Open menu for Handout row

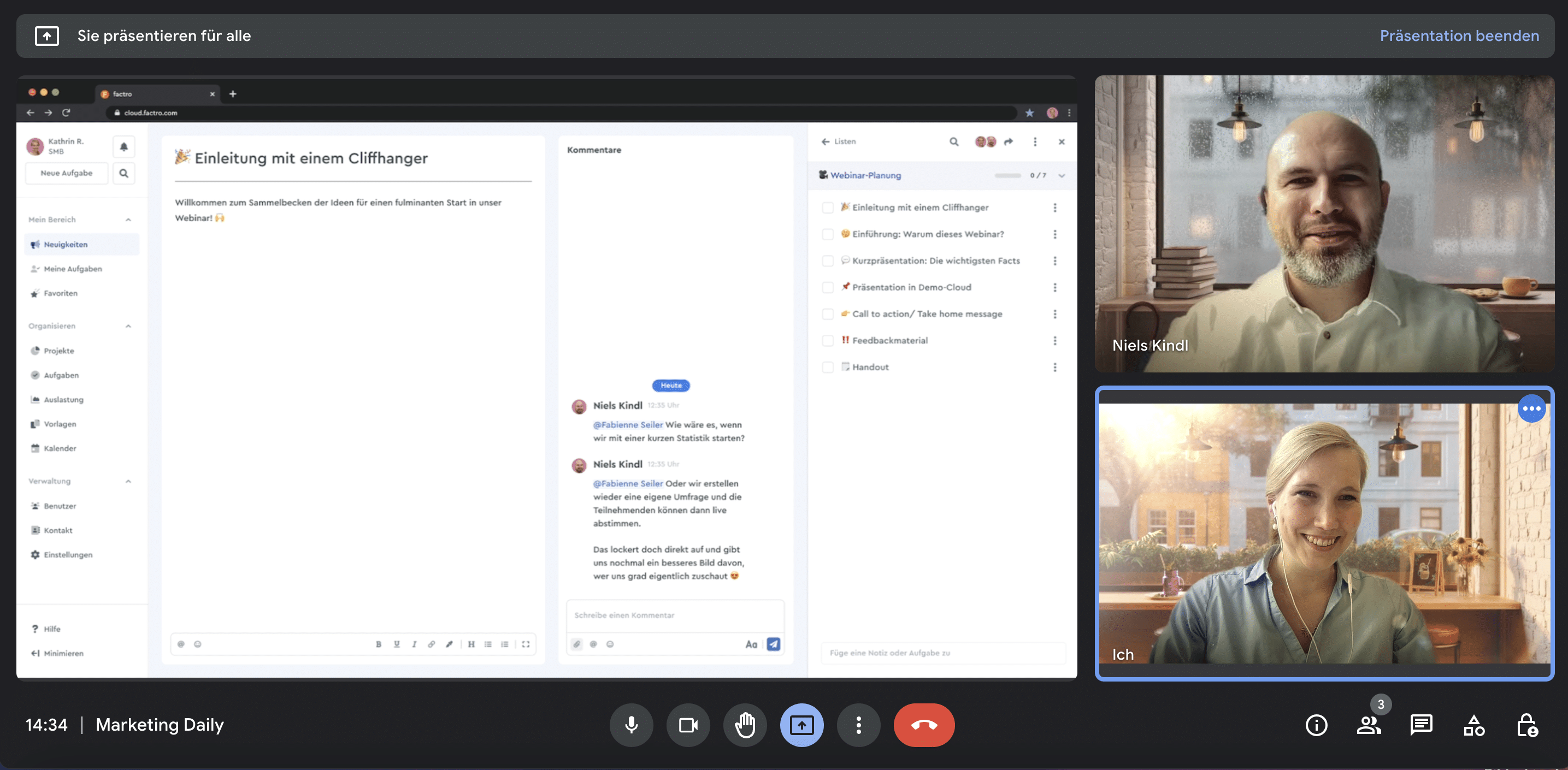tap(1055, 368)
